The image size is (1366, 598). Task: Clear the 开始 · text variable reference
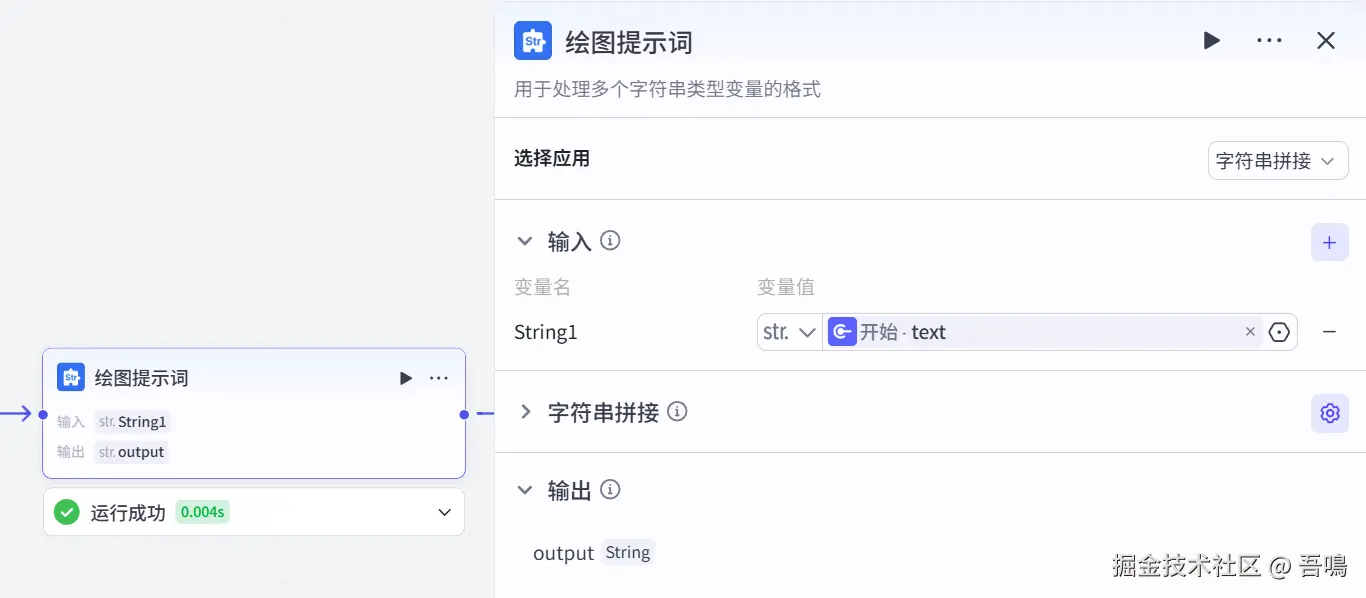pyautogui.click(x=1250, y=332)
